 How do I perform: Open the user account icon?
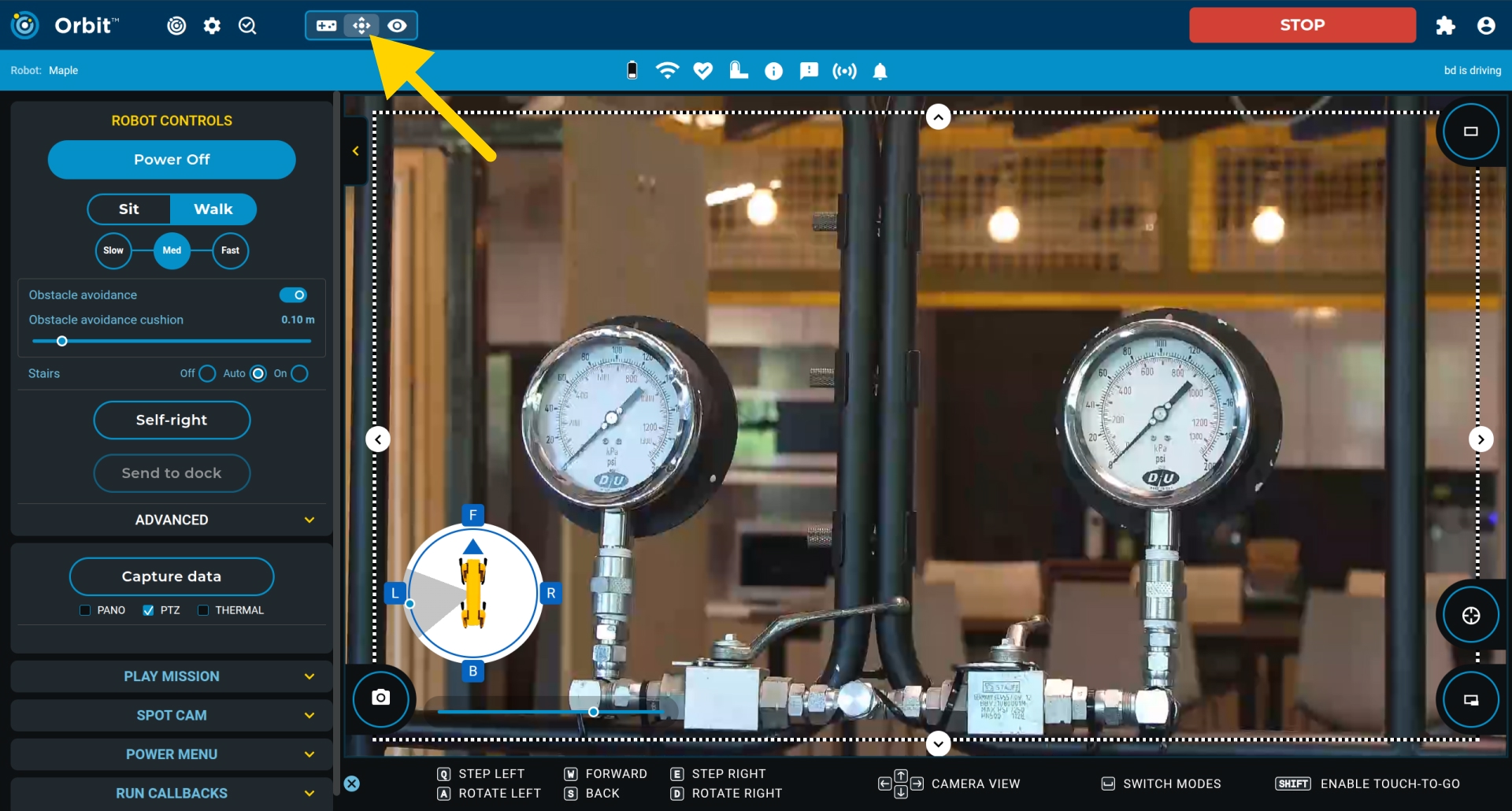[1486, 26]
